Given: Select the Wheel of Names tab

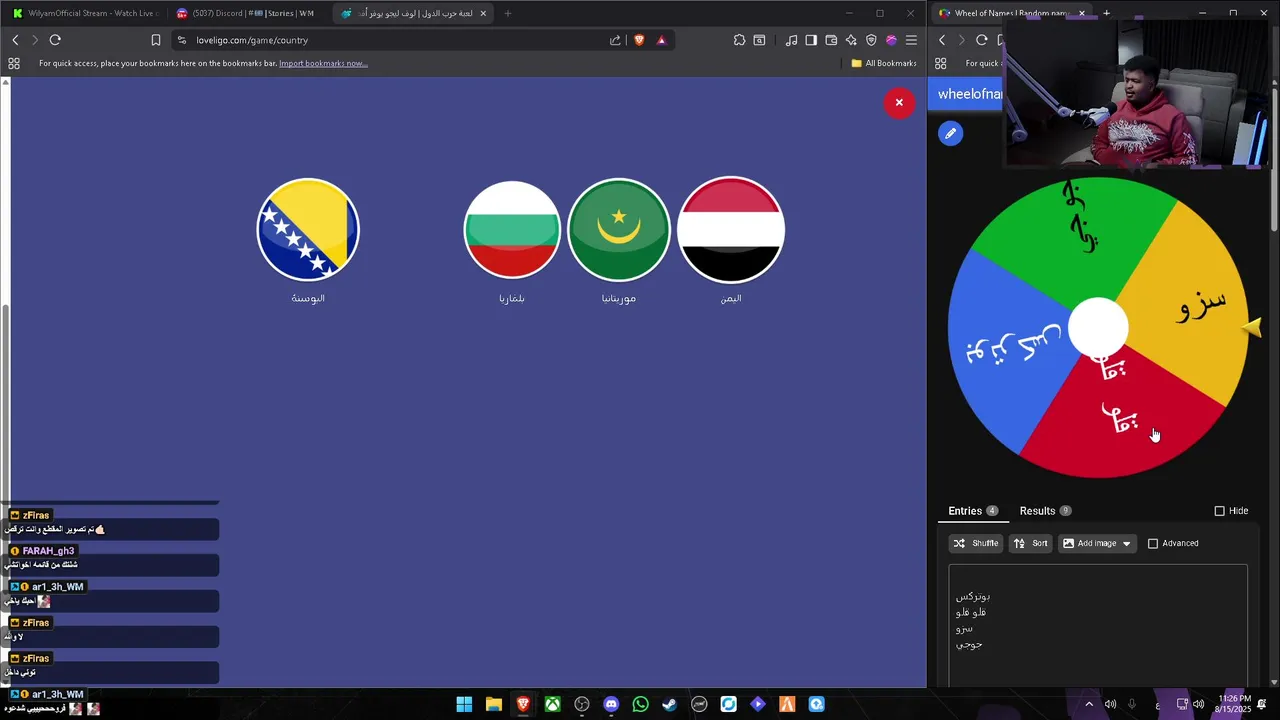Looking at the screenshot, I should pos(1012,13).
